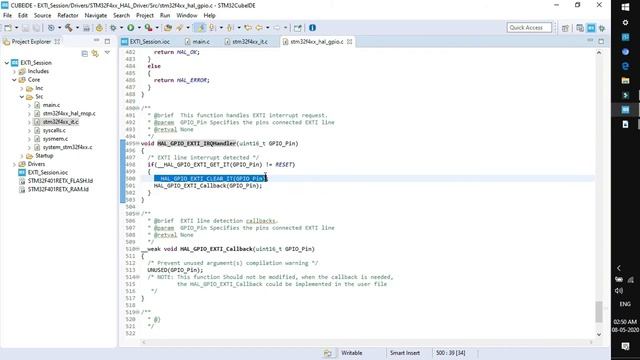Screen dimensions: 640x360
Task: Expand the Inc folder
Action: click(x=22, y=89)
